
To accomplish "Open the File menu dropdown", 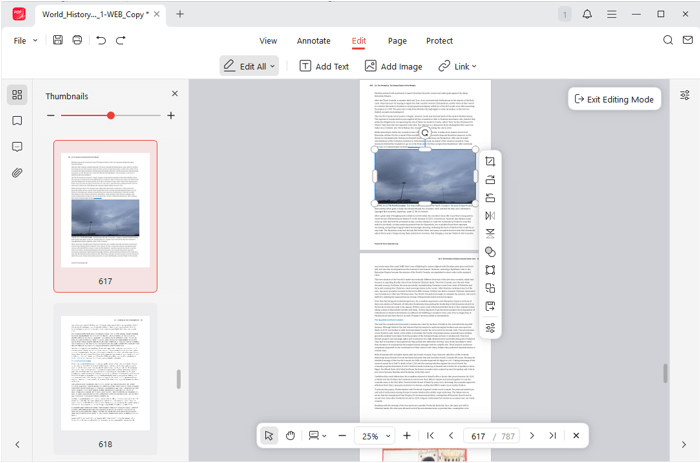I will point(25,41).
